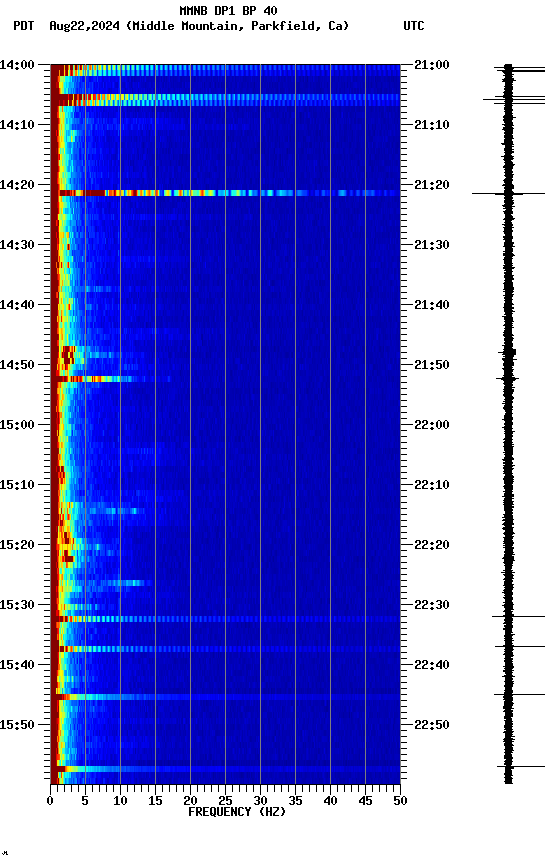Click the strong spectrogram band near 14:06 PDT
552x864 pixels.
coord(225,100)
